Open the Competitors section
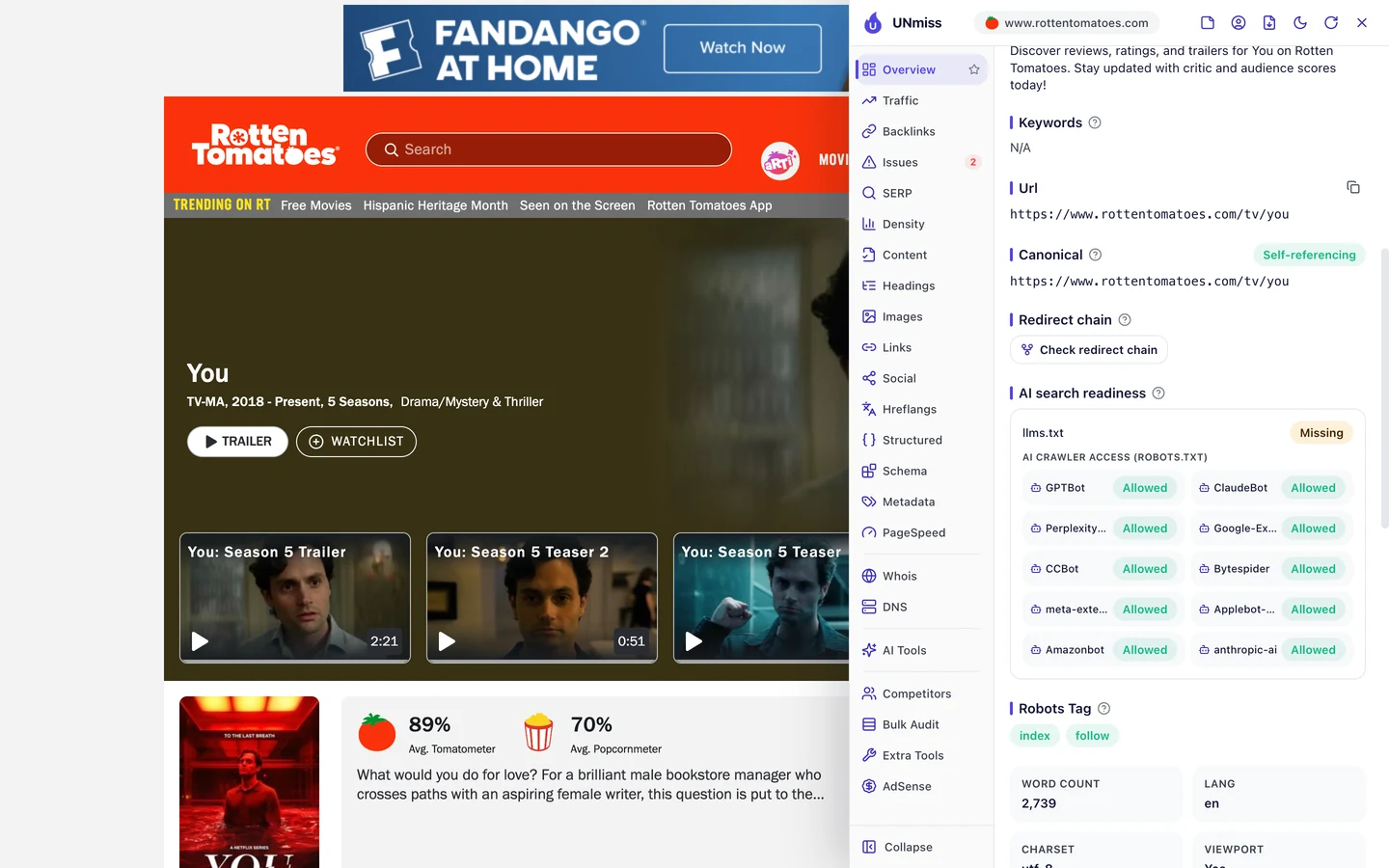 pyautogui.click(x=921, y=693)
